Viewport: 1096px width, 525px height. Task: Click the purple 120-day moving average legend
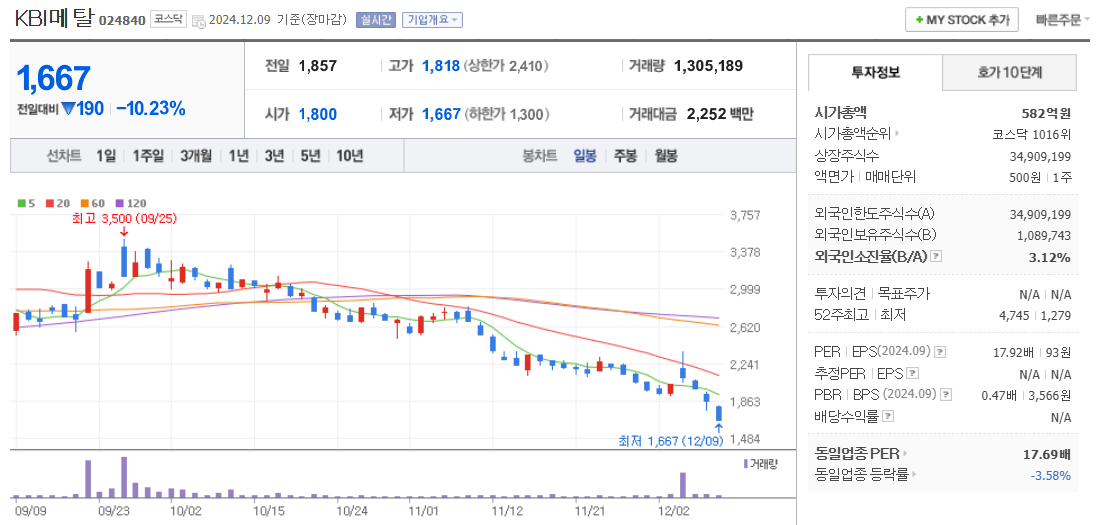pyautogui.click(x=131, y=203)
